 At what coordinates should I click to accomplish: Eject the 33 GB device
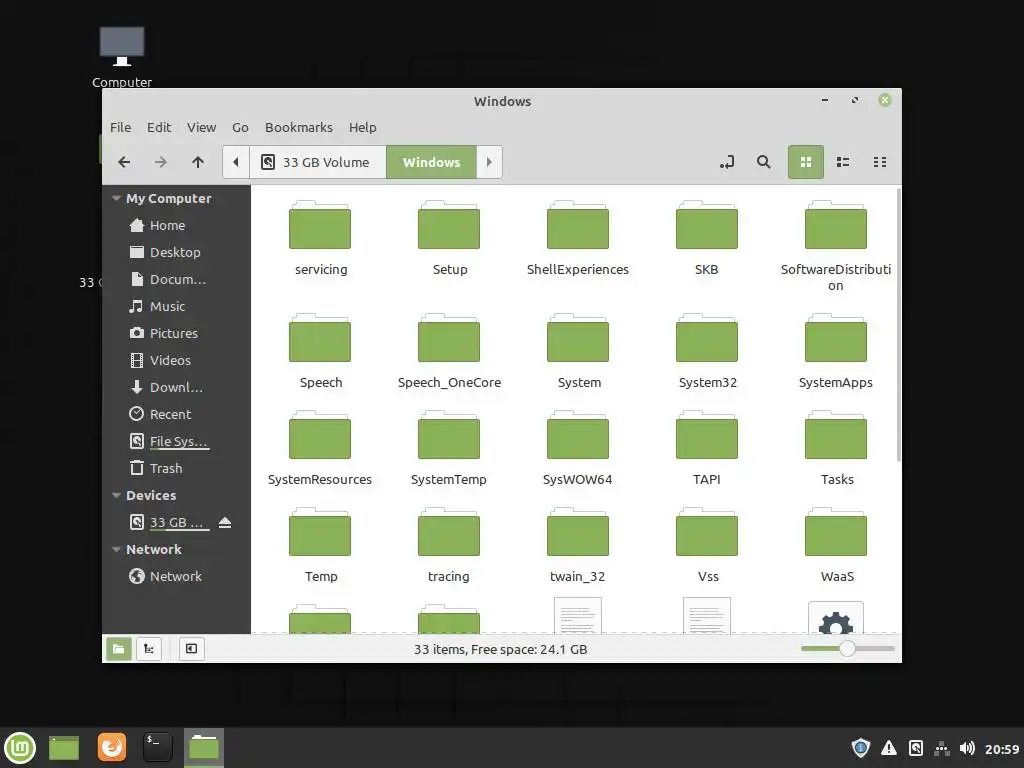point(225,522)
